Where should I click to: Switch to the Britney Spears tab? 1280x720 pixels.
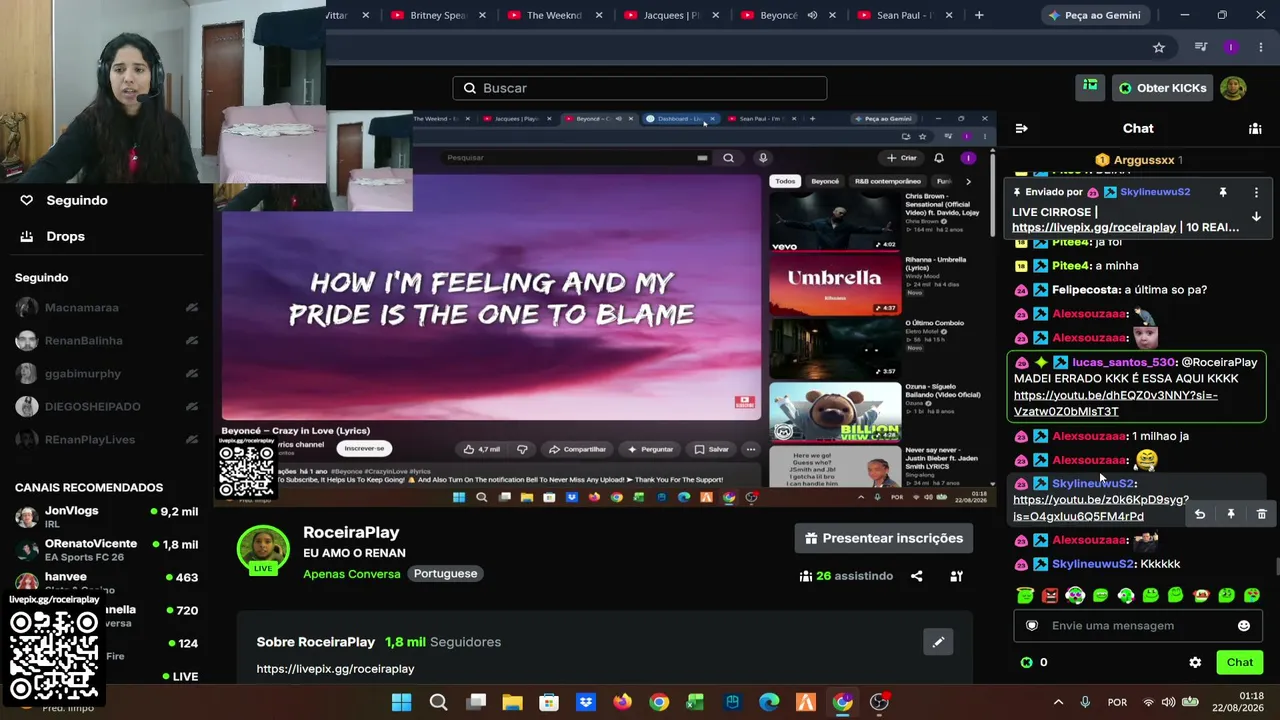438,15
